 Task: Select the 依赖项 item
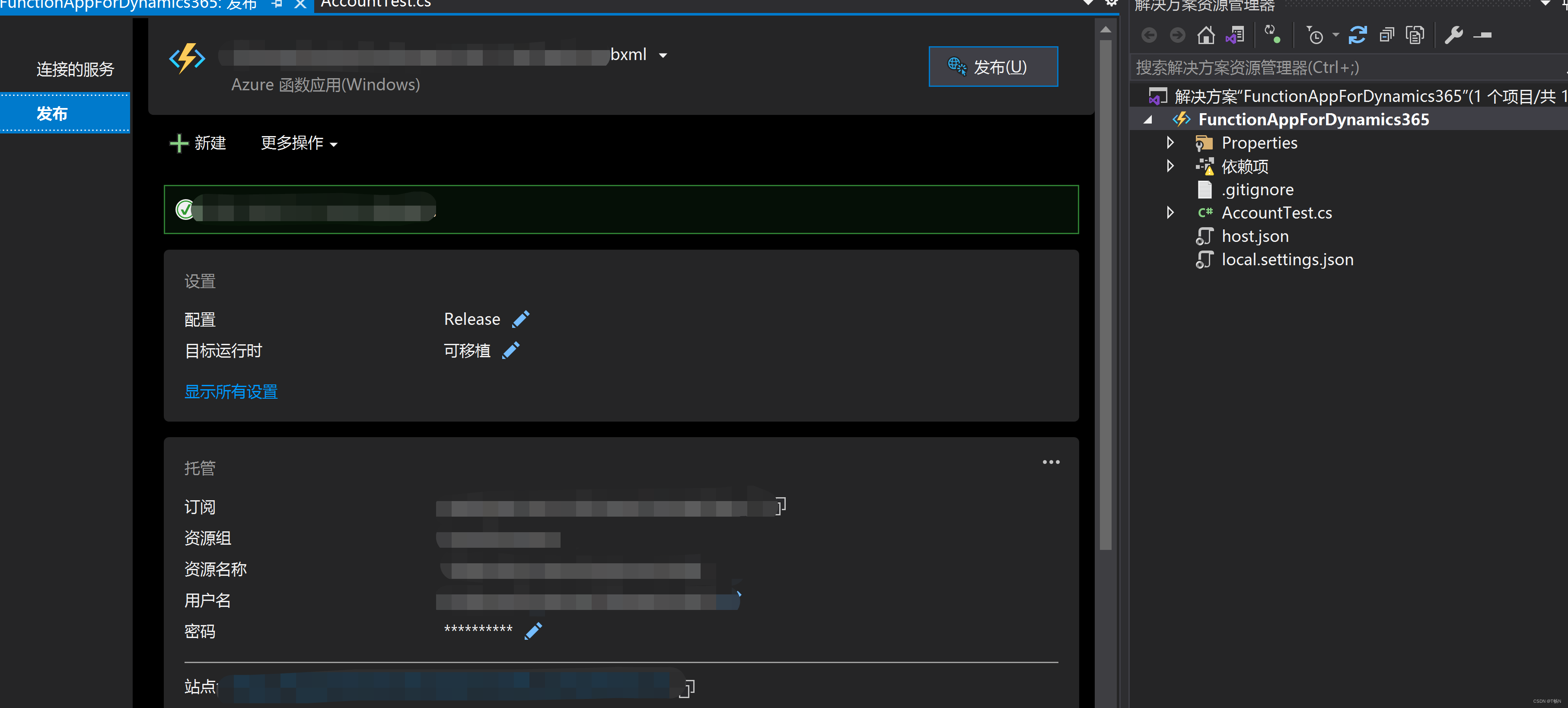click(1245, 166)
